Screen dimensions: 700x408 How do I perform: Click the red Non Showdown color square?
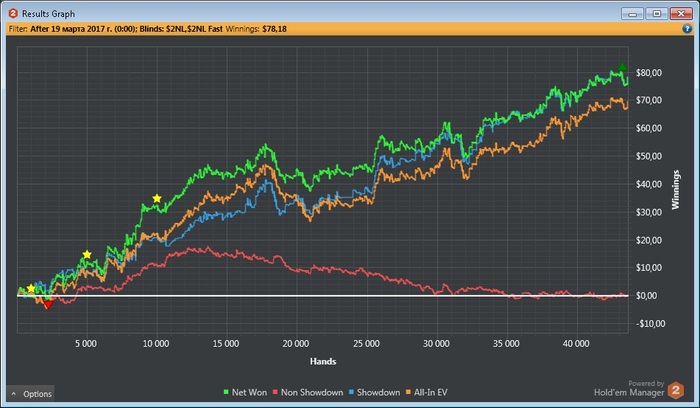tap(275, 392)
